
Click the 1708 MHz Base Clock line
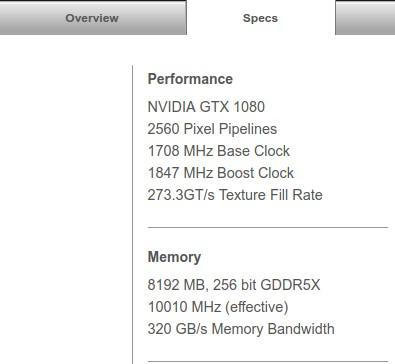click(x=219, y=151)
